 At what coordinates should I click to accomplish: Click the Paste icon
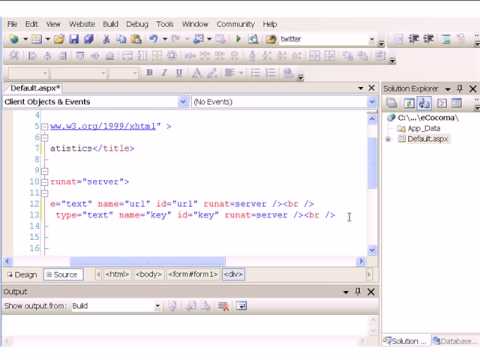(x=136, y=39)
